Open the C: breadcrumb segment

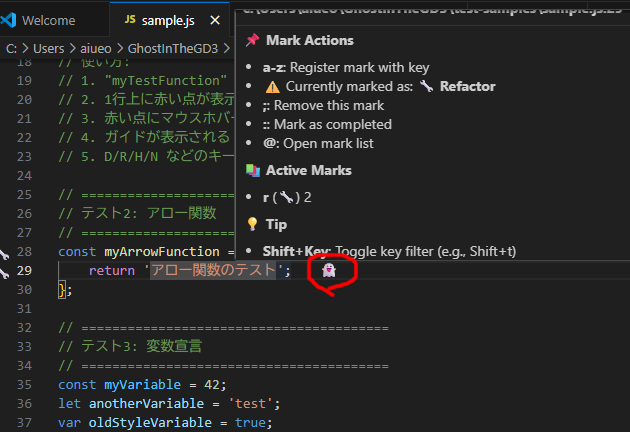(x=11, y=49)
